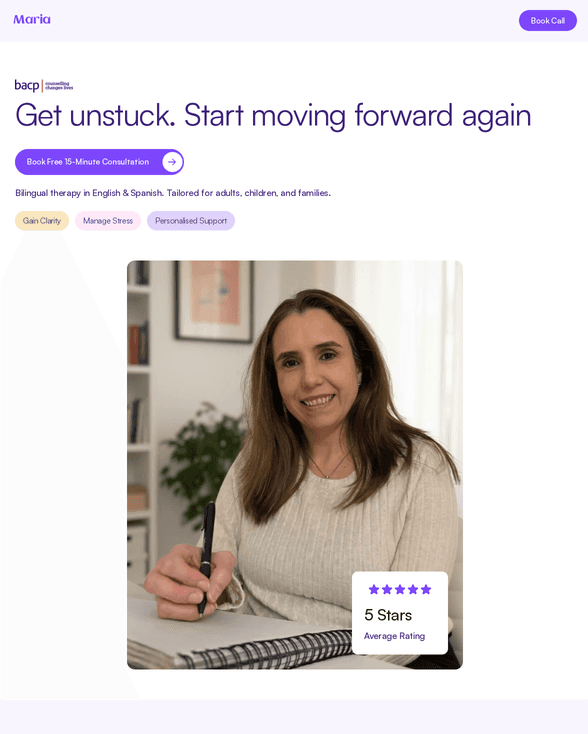Click the fourth star in rating card
Screen dimensions: 588x734
click(413, 589)
